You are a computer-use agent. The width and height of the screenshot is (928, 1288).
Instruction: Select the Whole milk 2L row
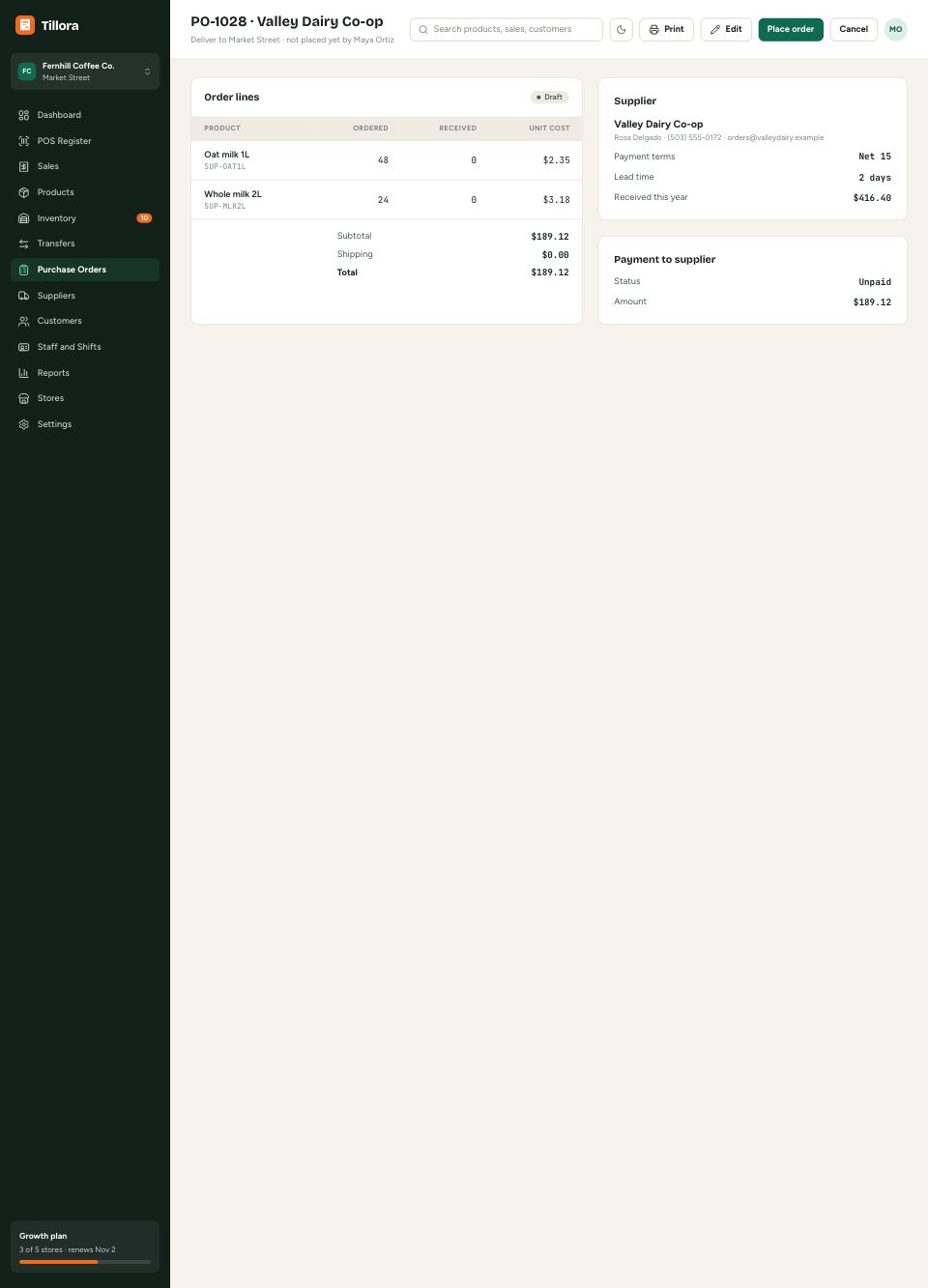pyautogui.click(x=387, y=200)
